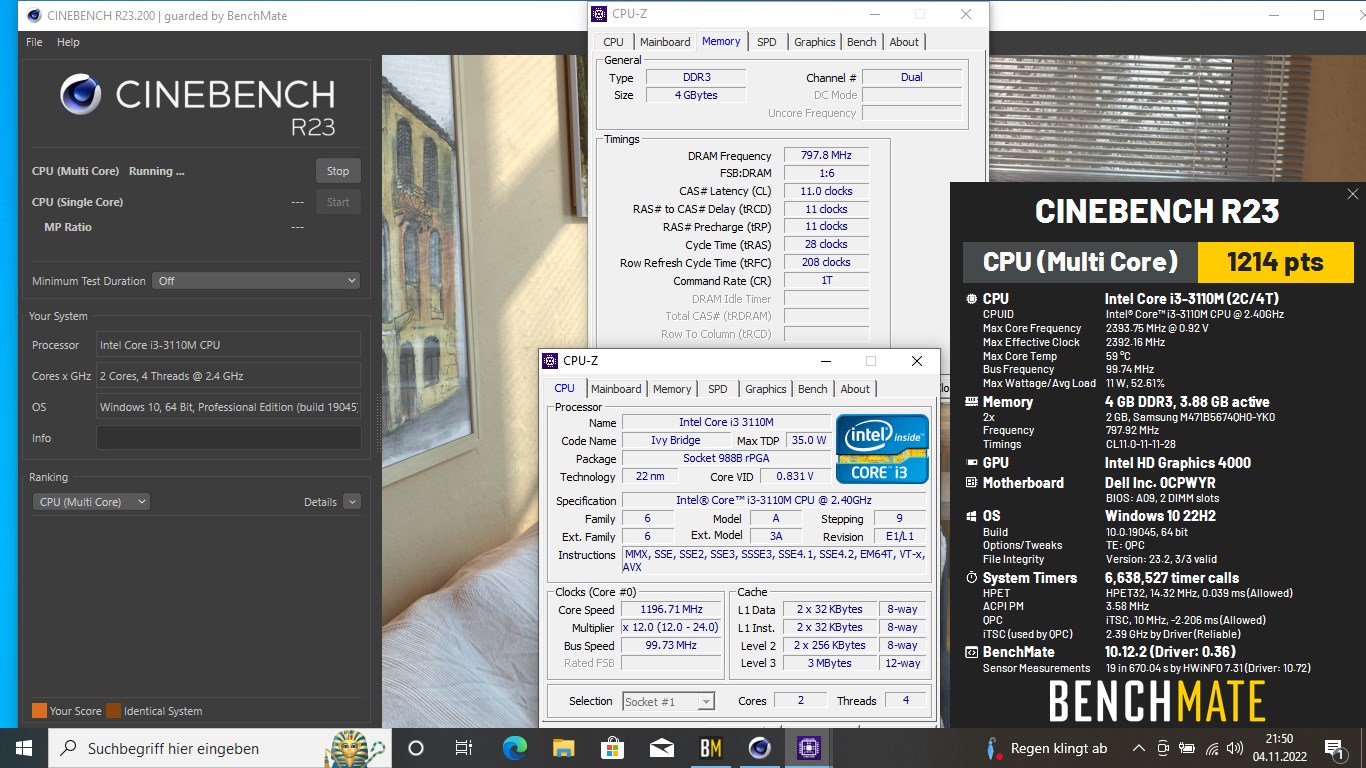Click the Cinebench R23 logo
Viewport: 1366px width, 768px height.
[x=198, y=104]
